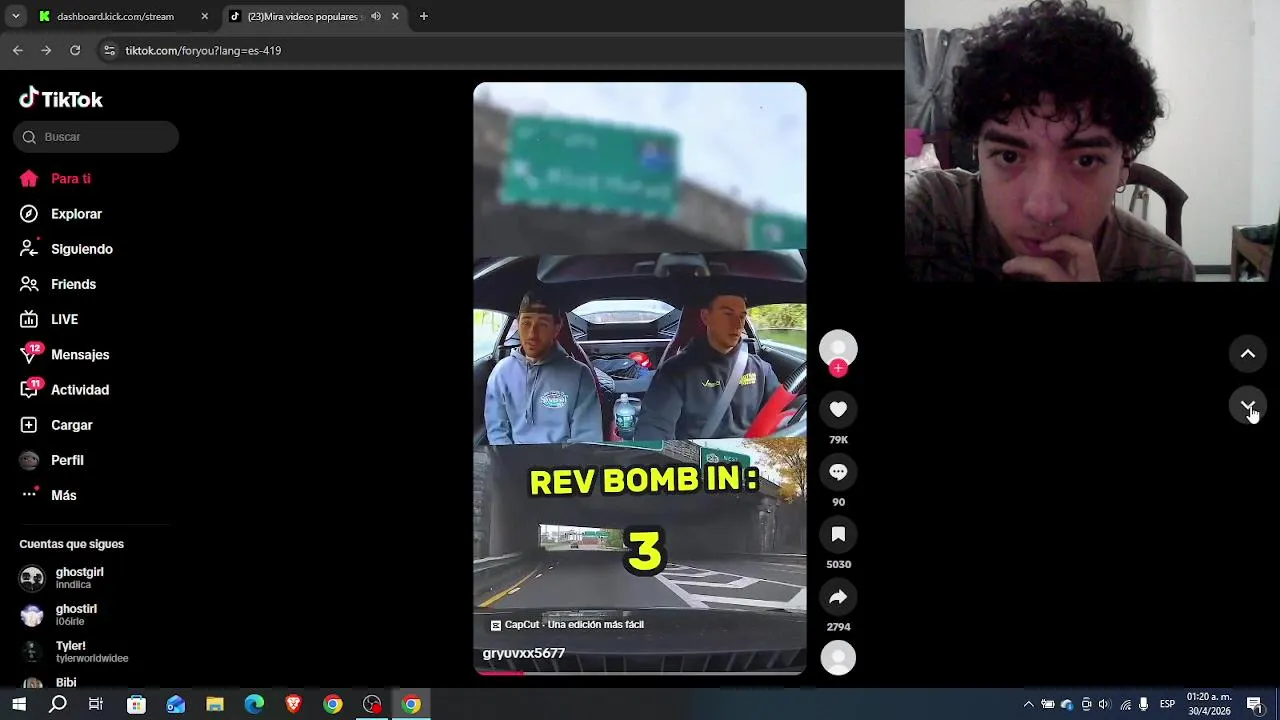Click the video progress bar
The width and height of the screenshot is (1280, 720).
(640, 672)
